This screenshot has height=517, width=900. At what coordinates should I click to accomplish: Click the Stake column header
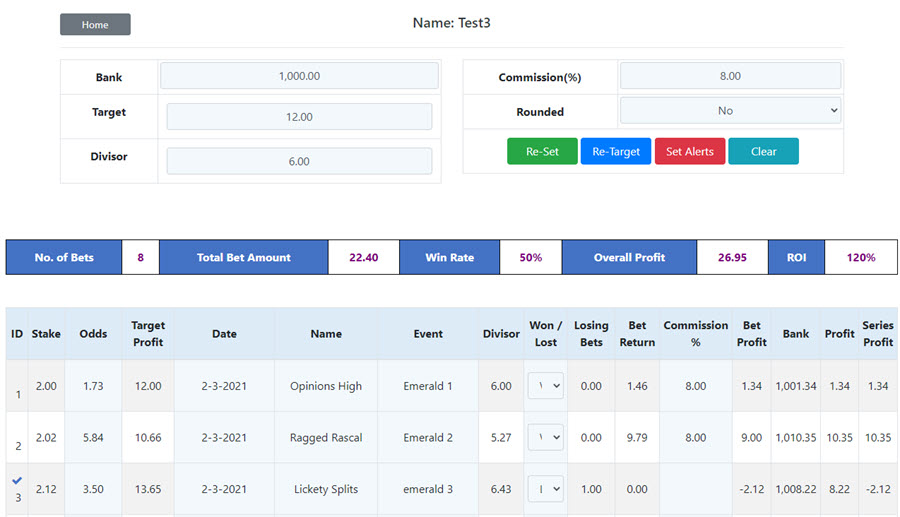(46, 333)
